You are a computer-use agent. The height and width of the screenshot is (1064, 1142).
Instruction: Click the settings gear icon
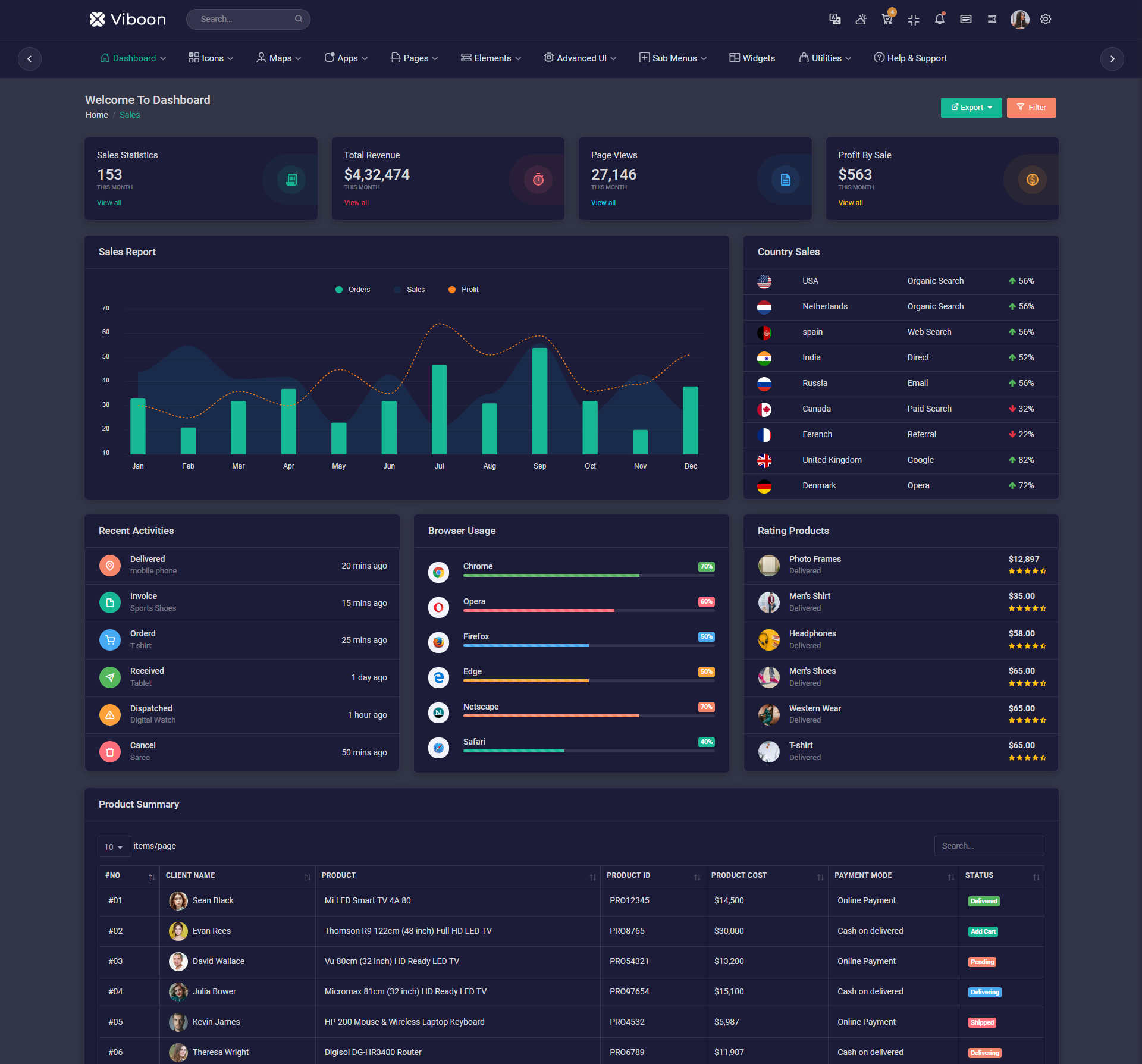pyautogui.click(x=1046, y=19)
